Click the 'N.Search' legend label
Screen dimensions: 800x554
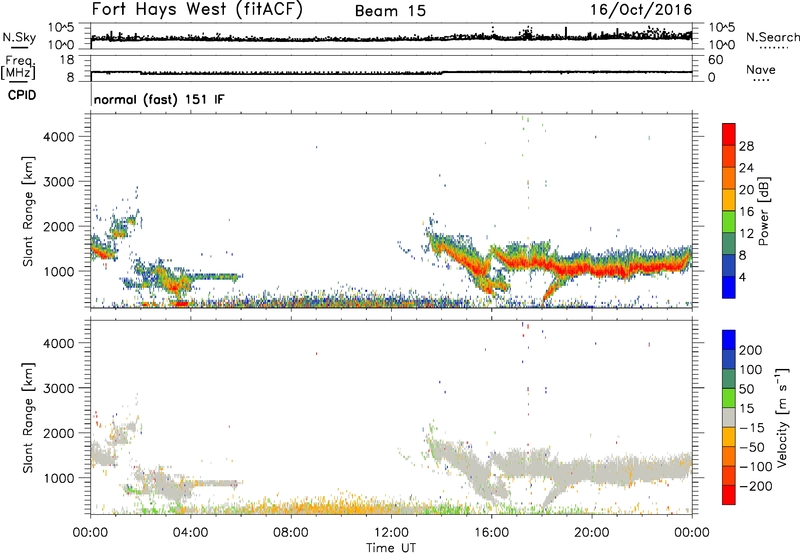click(772, 37)
